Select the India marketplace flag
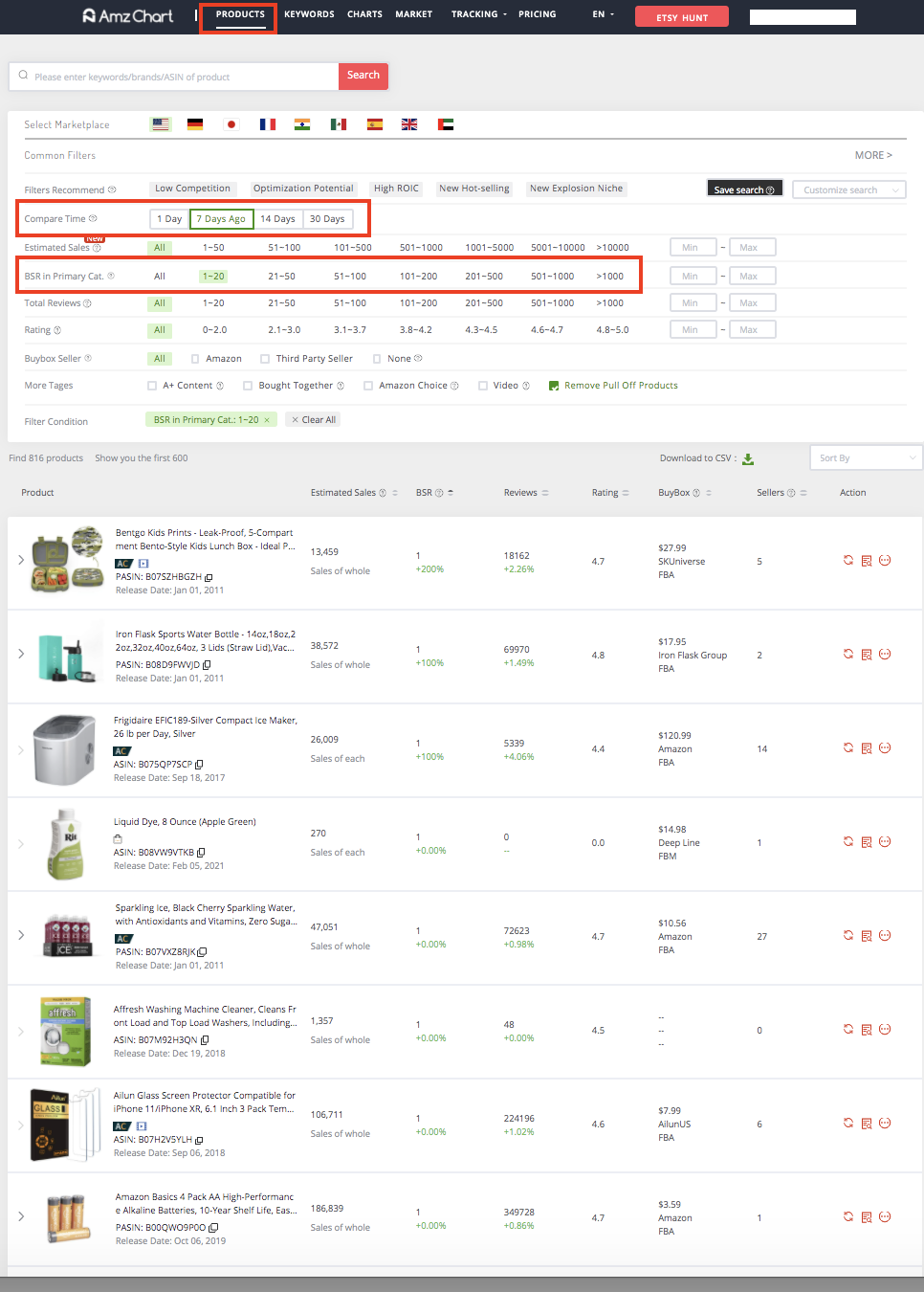Image resolution: width=924 pixels, height=1292 pixels. click(302, 124)
